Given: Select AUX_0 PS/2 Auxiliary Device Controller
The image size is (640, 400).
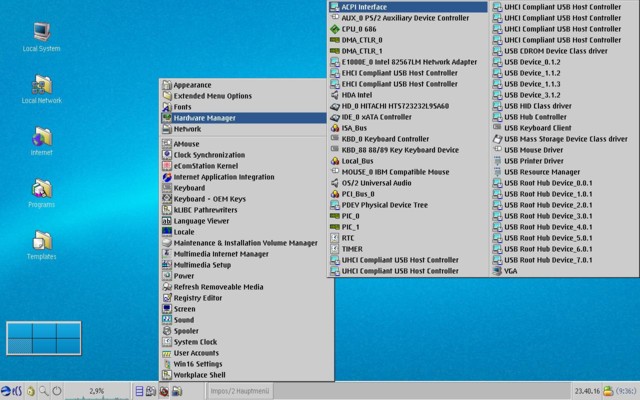Looking at the screenshot, I should (408, 18).
